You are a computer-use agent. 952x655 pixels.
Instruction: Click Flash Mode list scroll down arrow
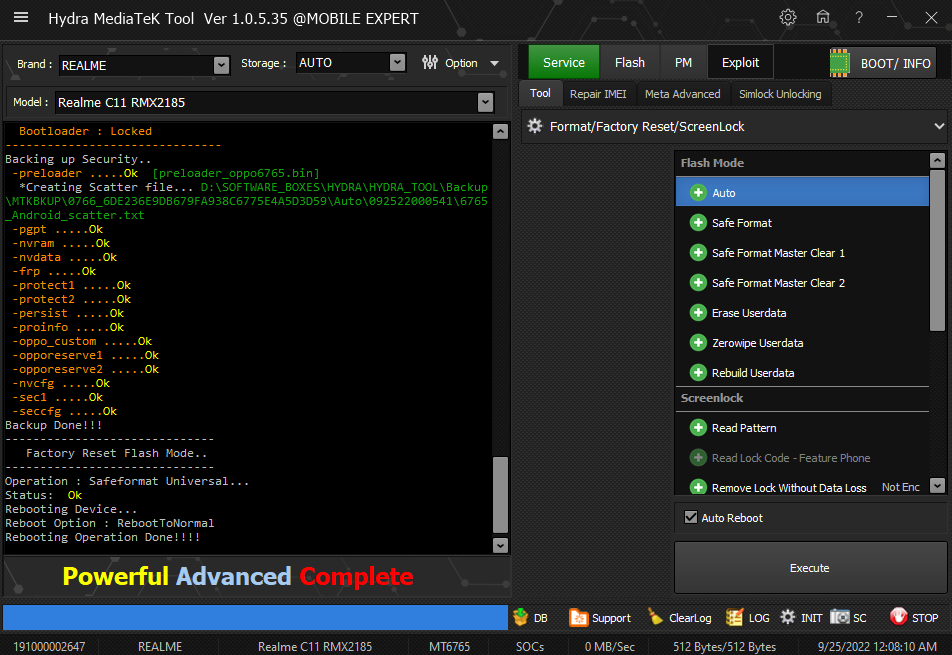[x=937, y=485]
